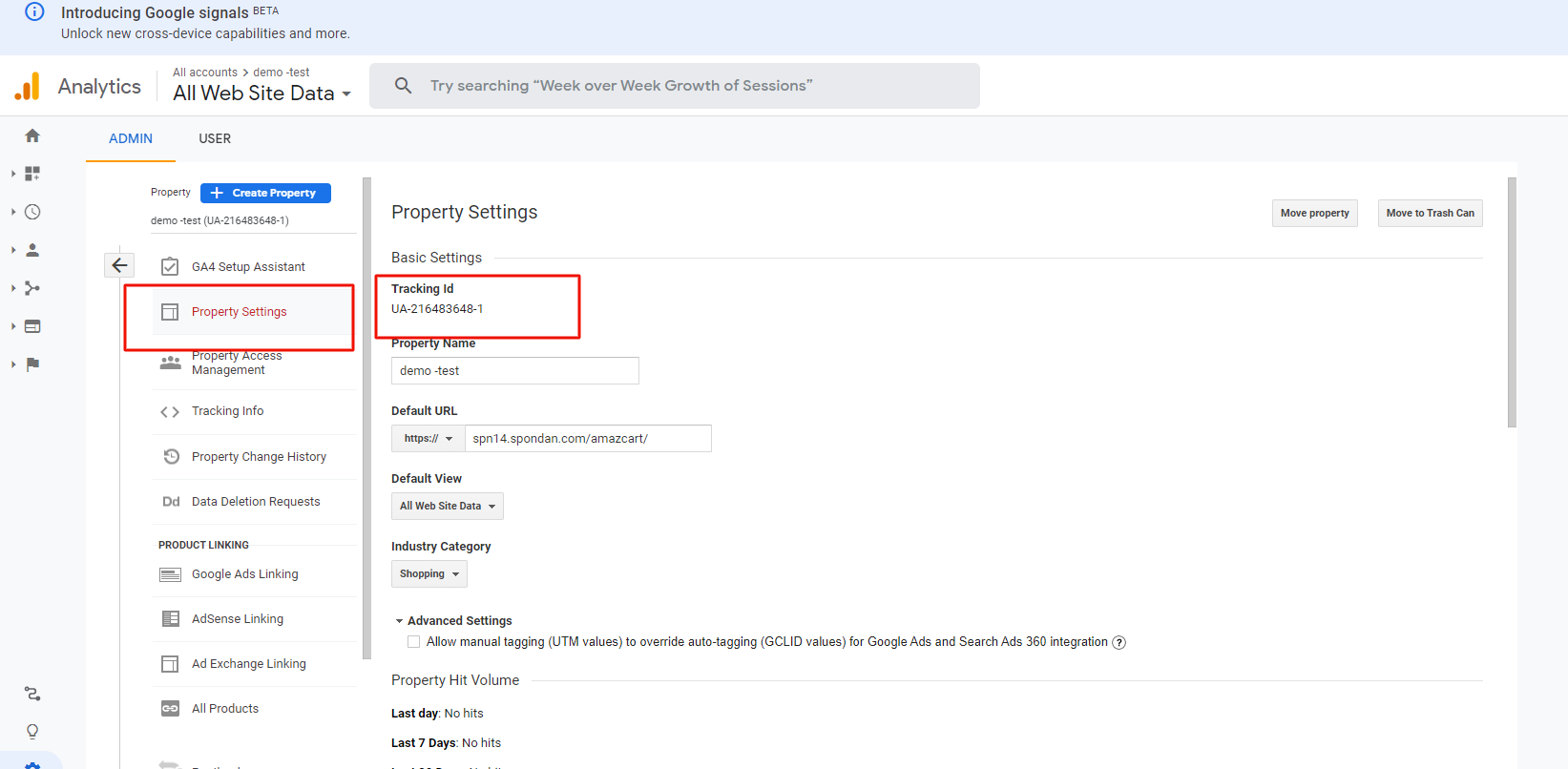
Task: Open the Realtime clock icon
Action: [x=32, y=212]
